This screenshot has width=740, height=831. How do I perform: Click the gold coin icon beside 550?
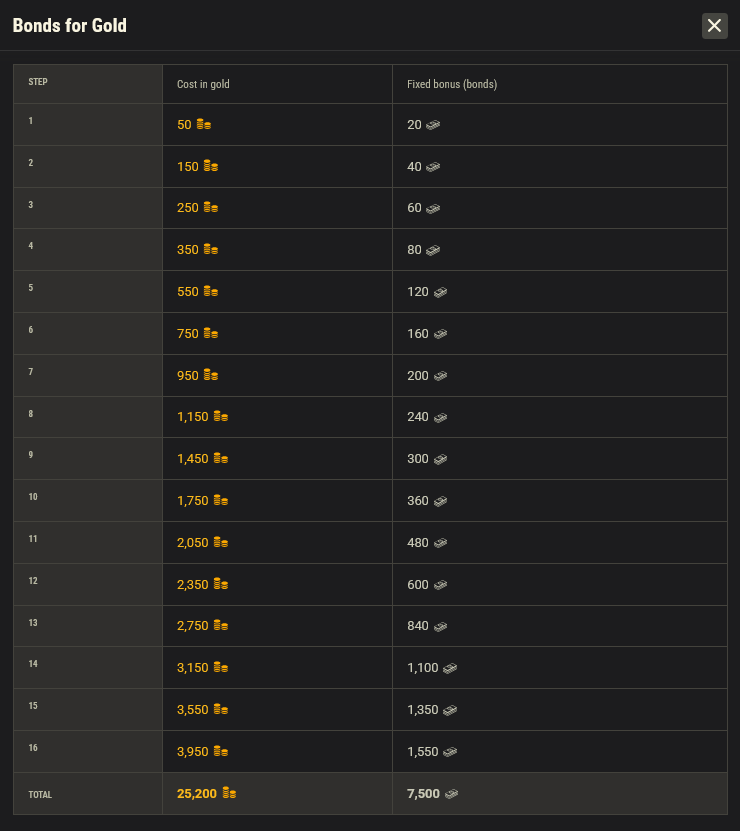[210, 292]
